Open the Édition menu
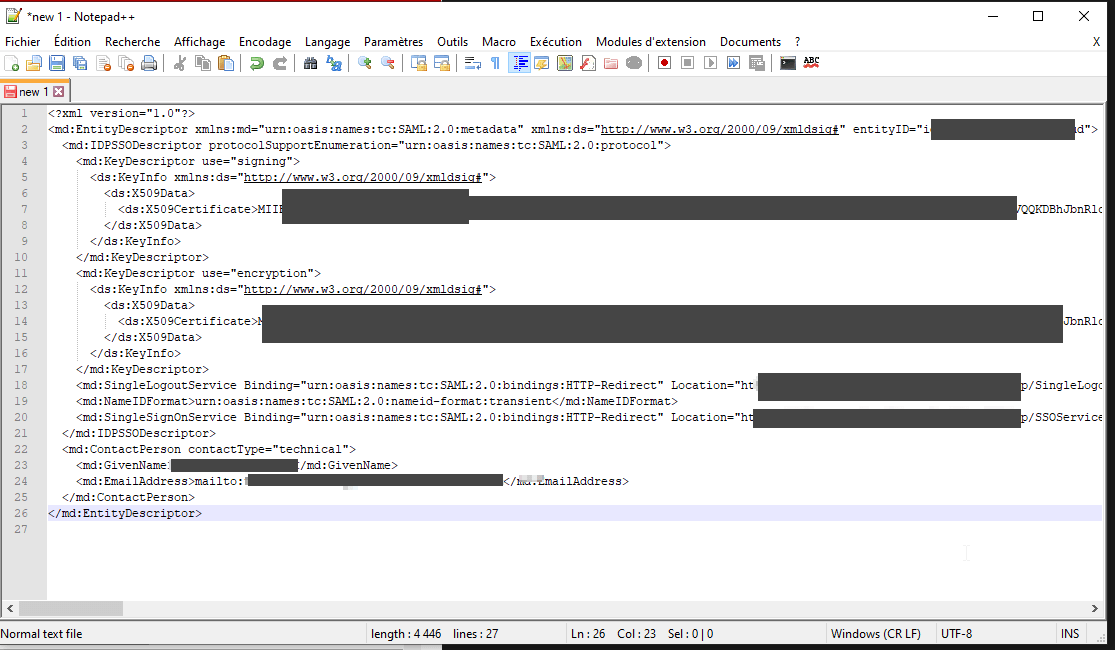 (73, 42)
